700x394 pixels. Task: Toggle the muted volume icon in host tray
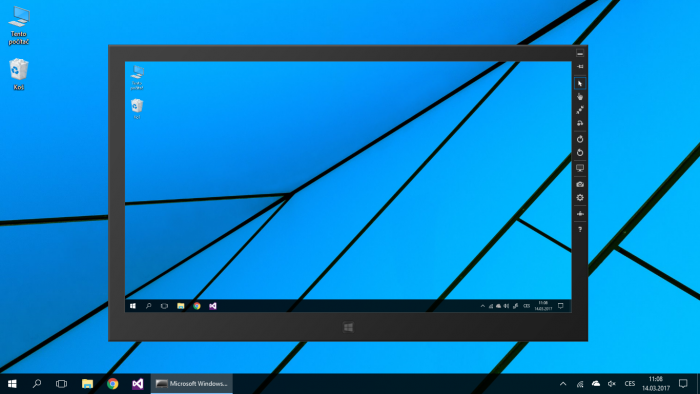pyautogui.click(x=612, y=384)
